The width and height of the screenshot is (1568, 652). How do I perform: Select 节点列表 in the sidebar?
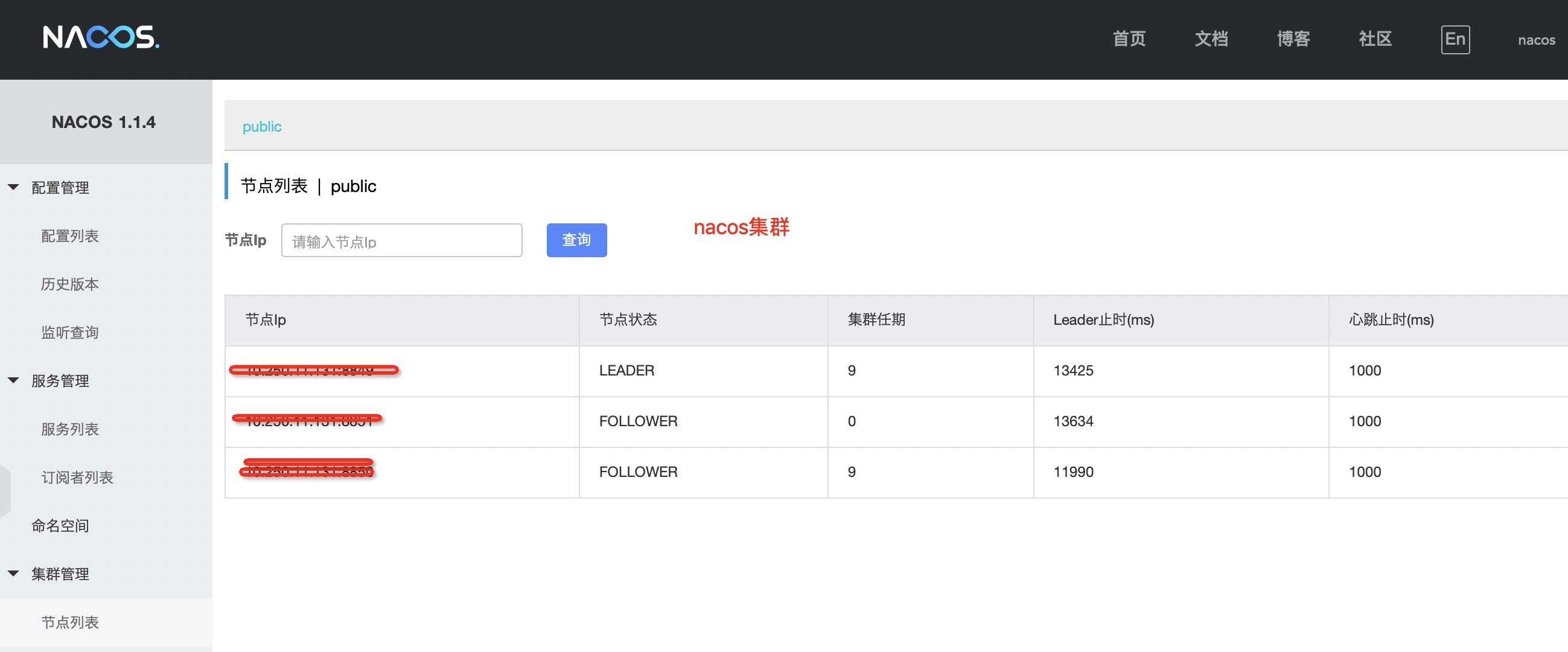(70, 622)
